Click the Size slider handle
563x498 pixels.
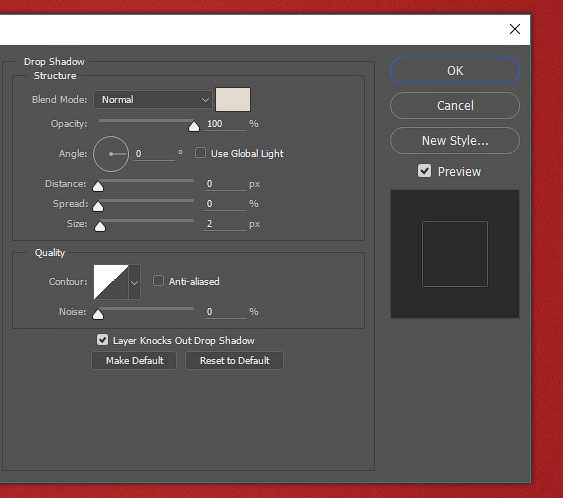(100, 227)
